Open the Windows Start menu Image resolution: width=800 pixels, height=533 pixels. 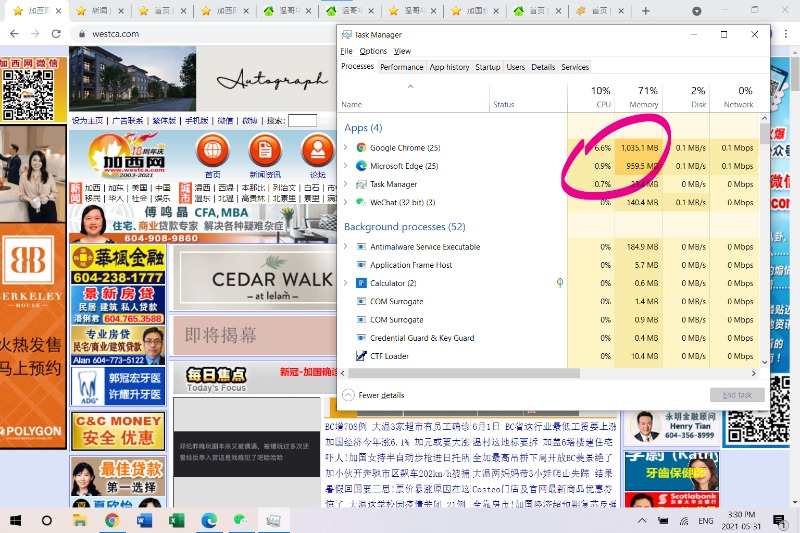coord(15,520)
